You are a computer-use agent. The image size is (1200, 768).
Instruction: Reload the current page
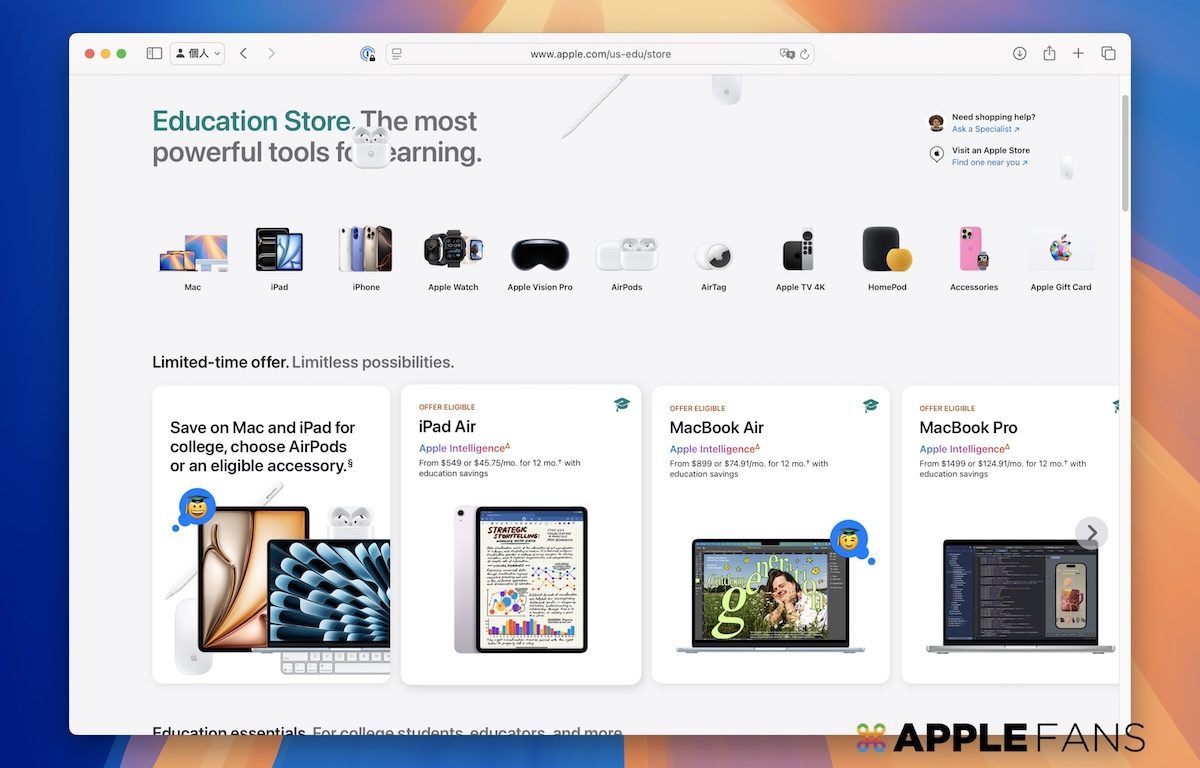click(x=805, y=54)
